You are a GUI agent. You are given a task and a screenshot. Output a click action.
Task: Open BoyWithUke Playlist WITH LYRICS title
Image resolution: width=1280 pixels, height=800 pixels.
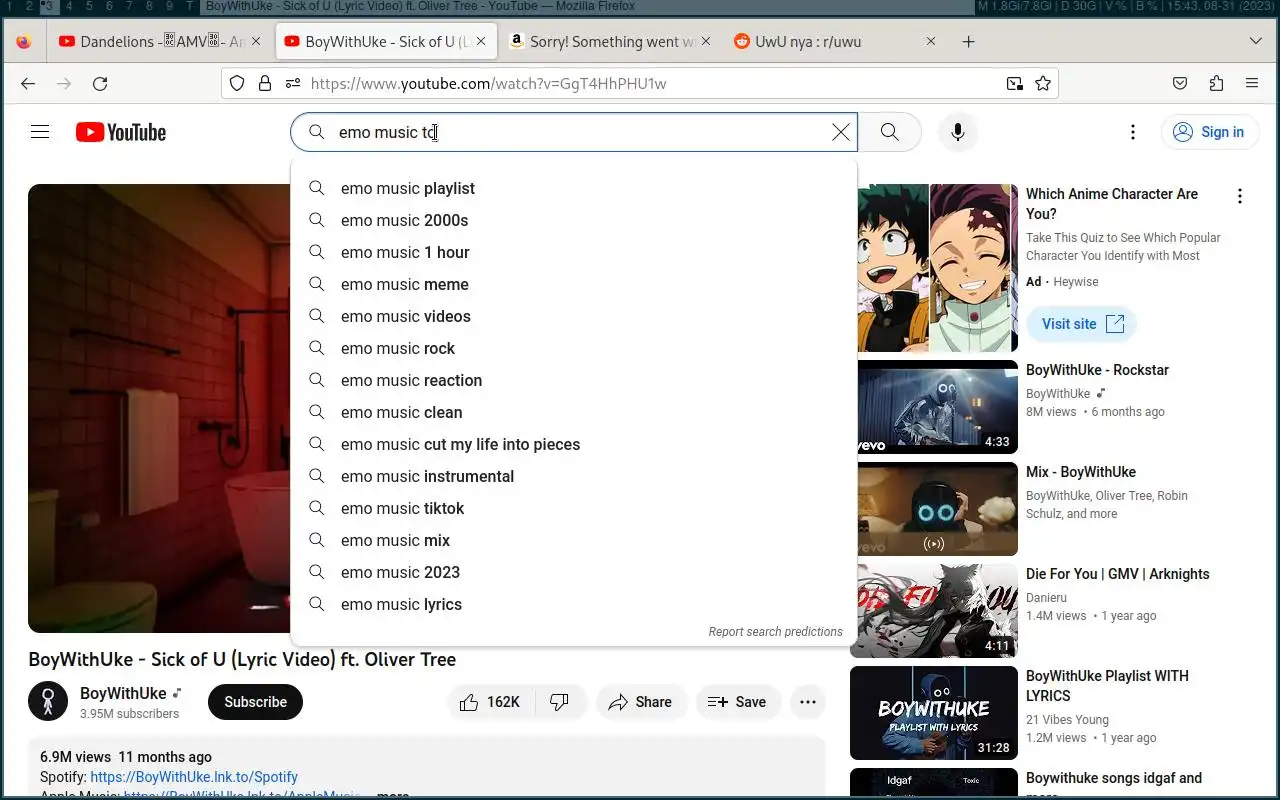(1107, 686)
